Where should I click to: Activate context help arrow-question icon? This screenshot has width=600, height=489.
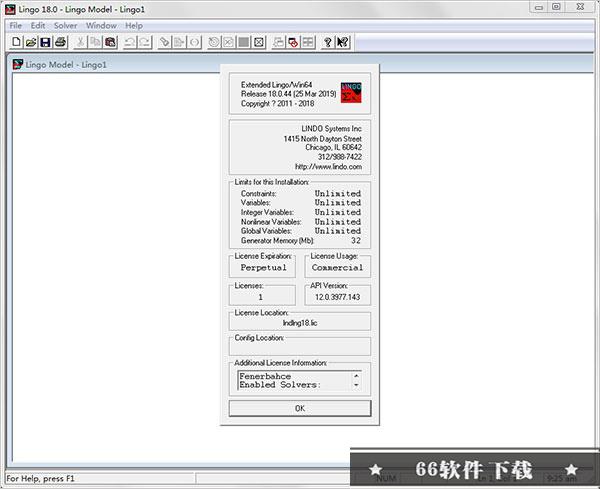point(342,42)
